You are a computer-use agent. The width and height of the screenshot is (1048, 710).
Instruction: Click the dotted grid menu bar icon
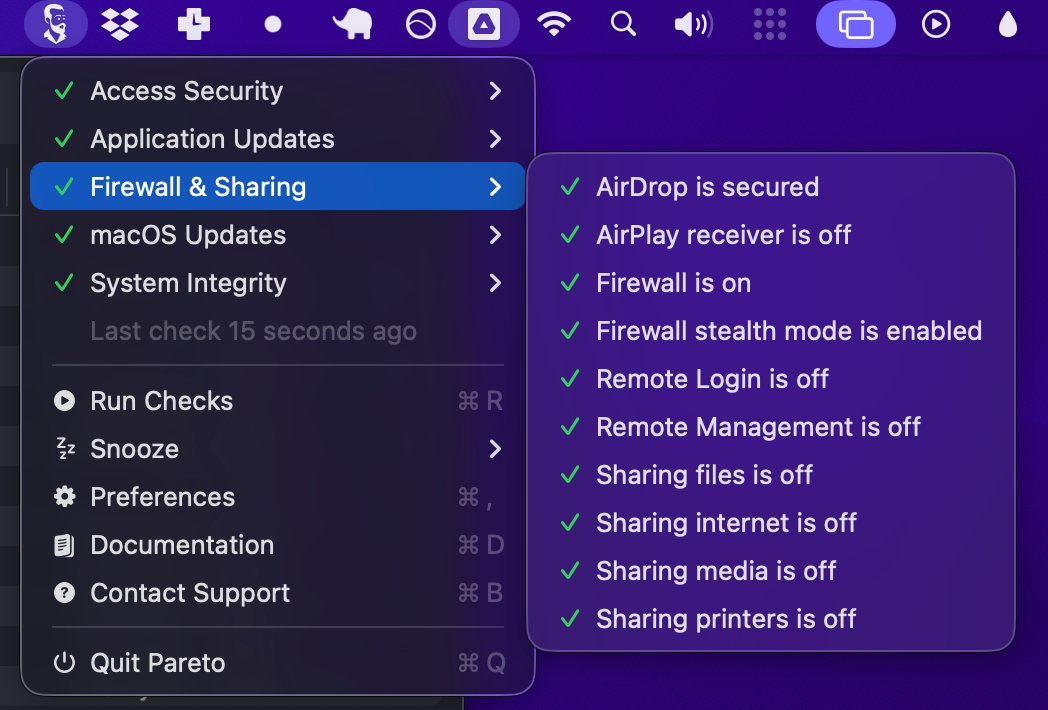769,25
